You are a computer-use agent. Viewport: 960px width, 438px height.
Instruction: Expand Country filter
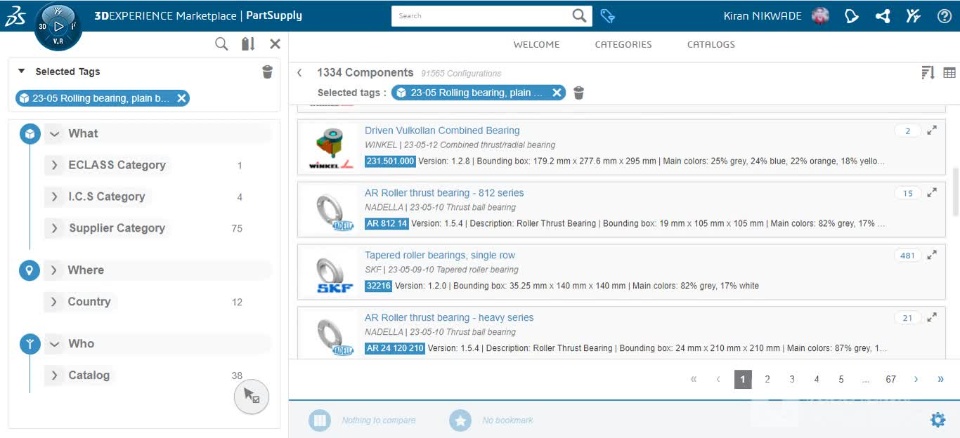(x=54, y=301)
